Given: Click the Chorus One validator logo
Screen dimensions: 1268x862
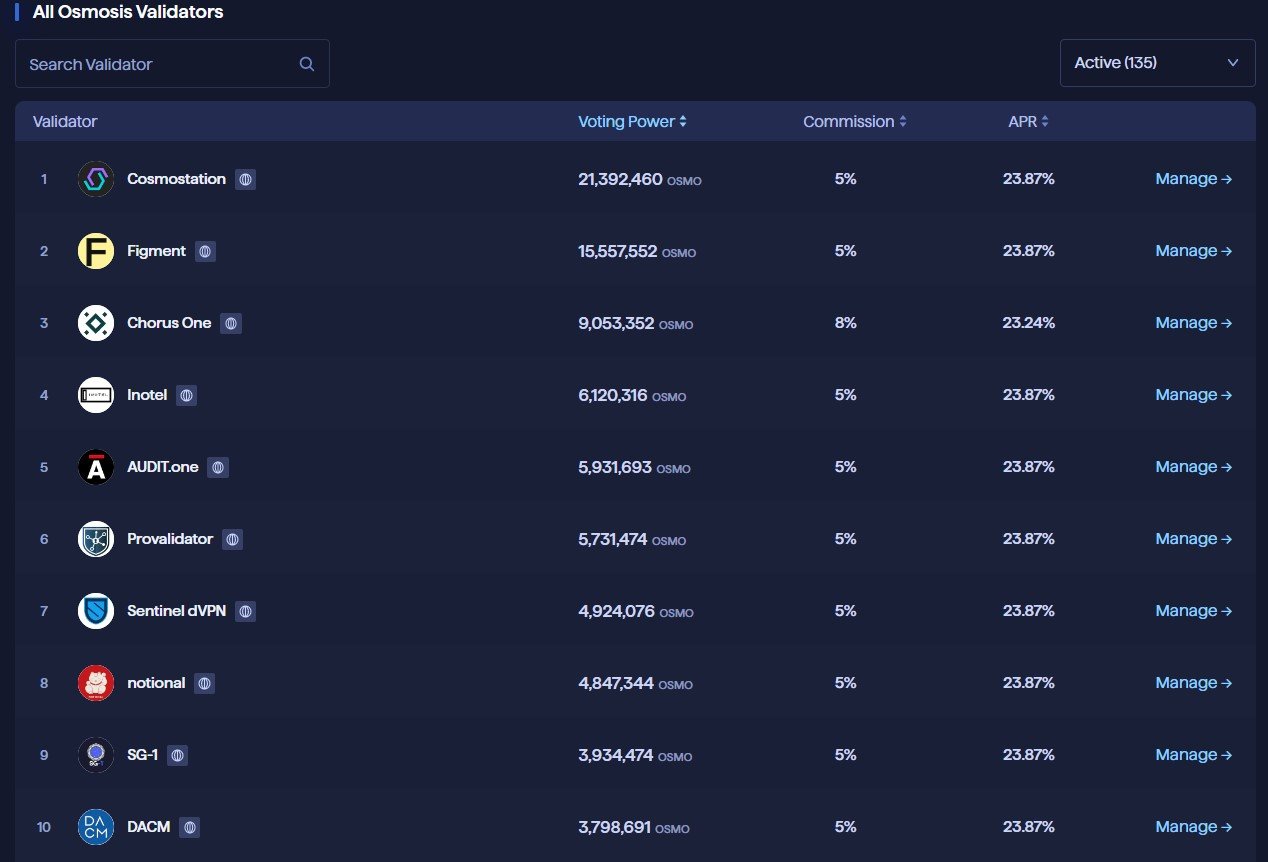Looking at the screenshot, I should coord(96,323).
